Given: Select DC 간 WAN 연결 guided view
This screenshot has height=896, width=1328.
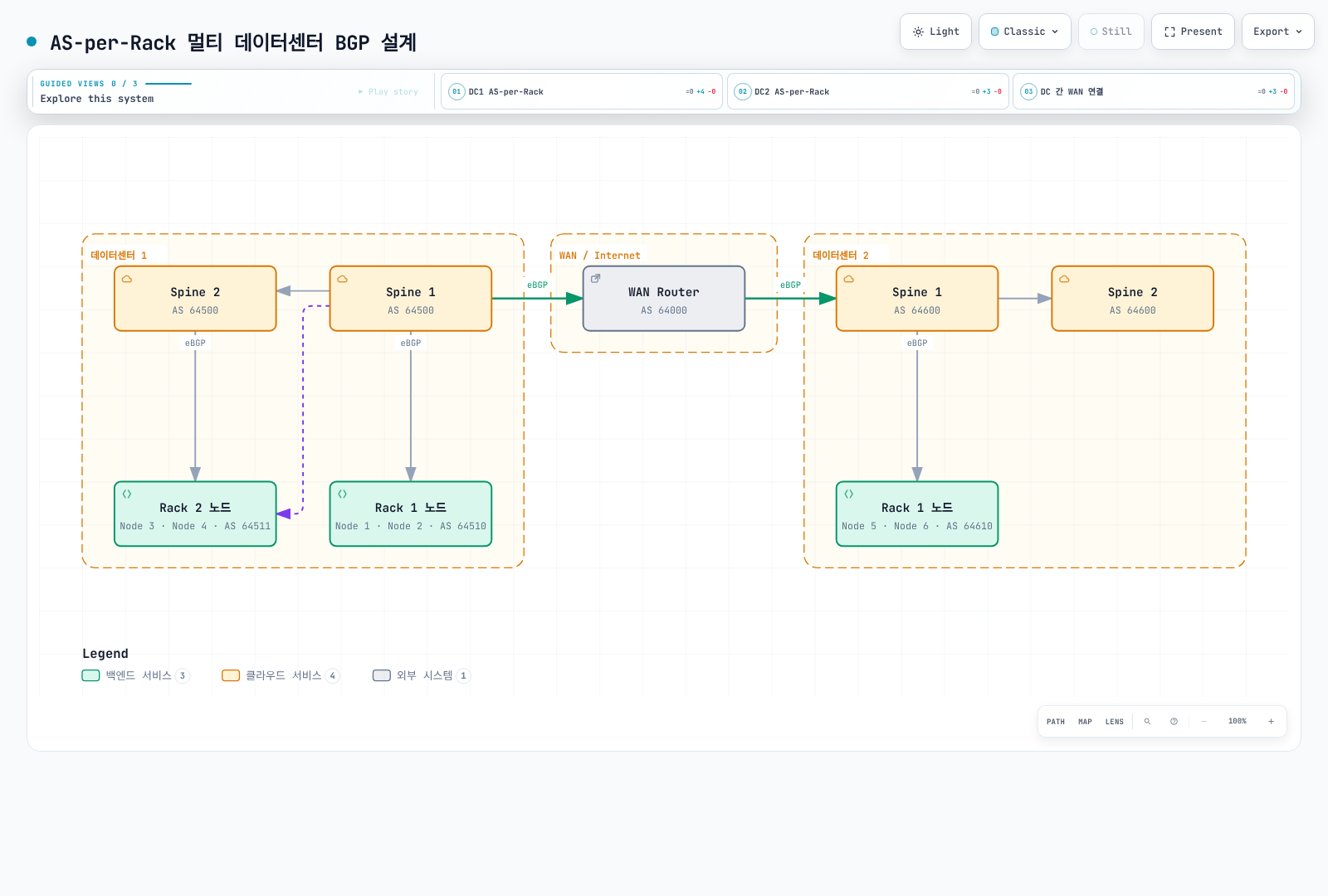Looking at the screenshot, I should (1154, 91).
